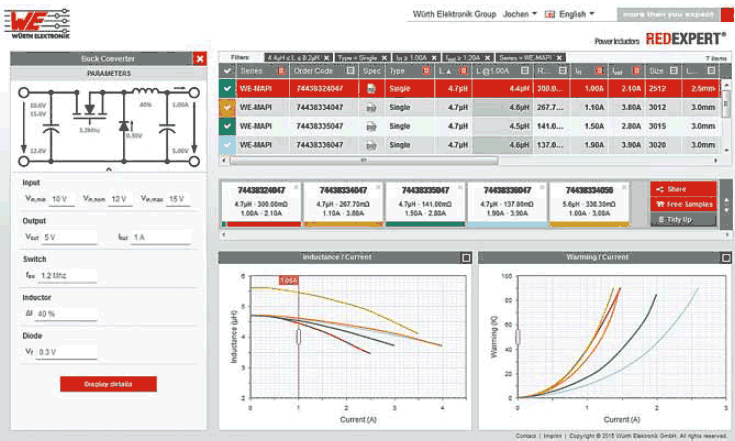Click the table vertical scrollbar down arrow
The width and height of the screenshot is (735, 441).
point(727,150)
